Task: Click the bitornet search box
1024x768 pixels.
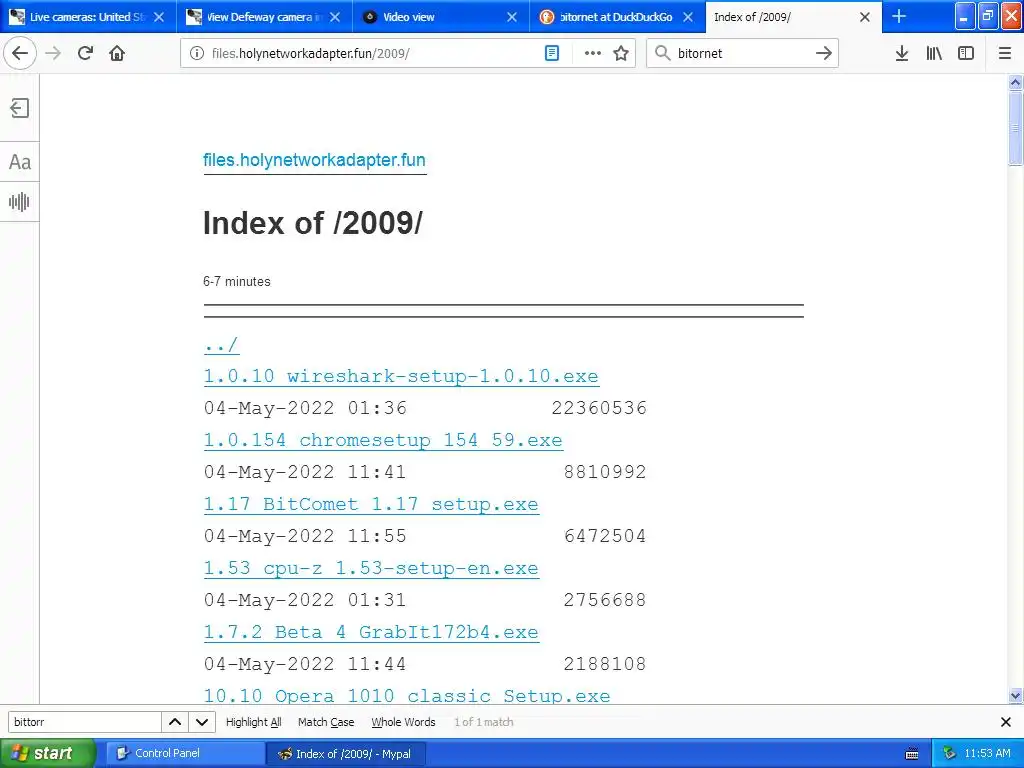Action: click(x=743, y=54)
